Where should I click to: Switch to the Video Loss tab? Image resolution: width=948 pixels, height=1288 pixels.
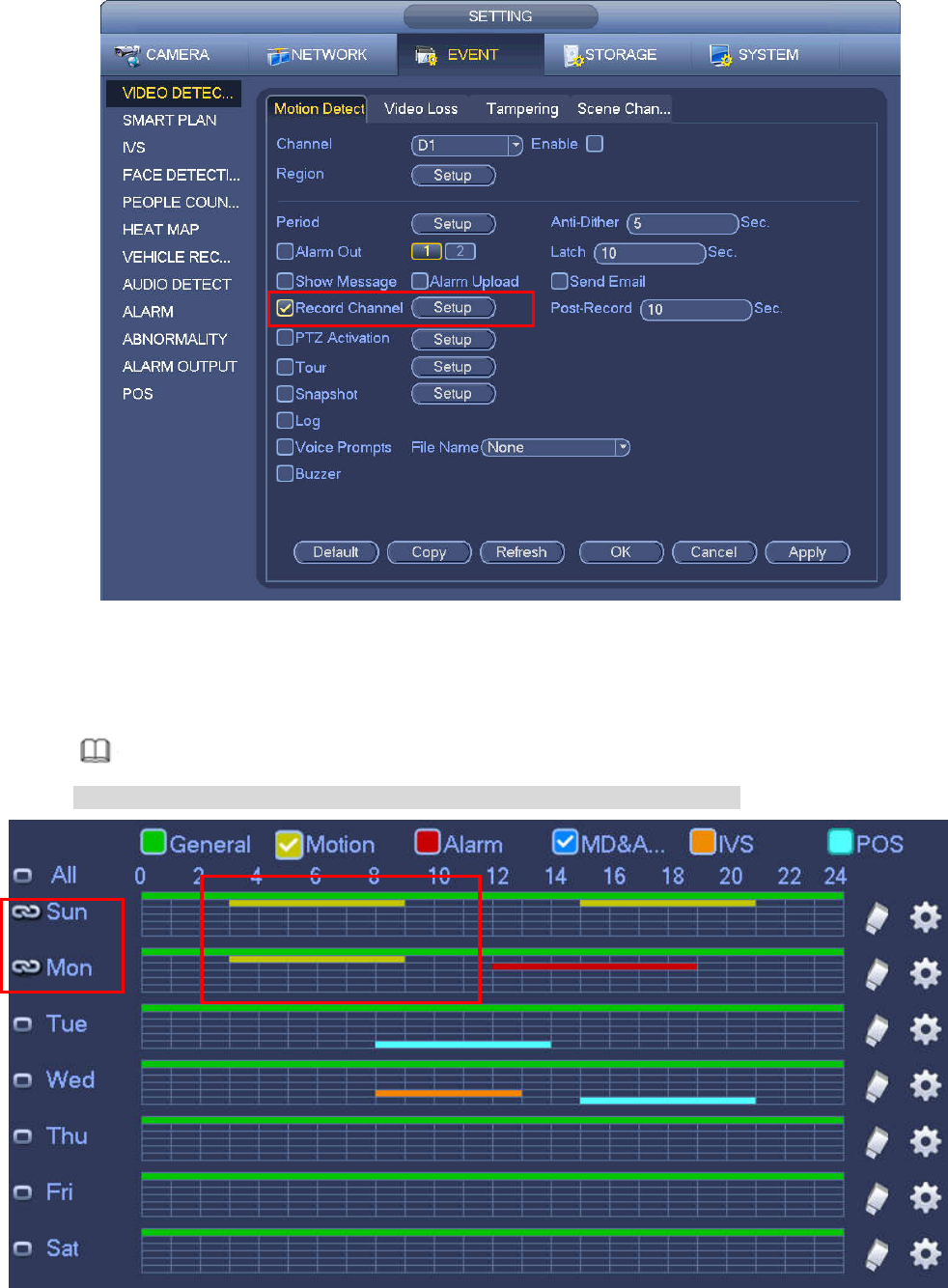[421, 108]
